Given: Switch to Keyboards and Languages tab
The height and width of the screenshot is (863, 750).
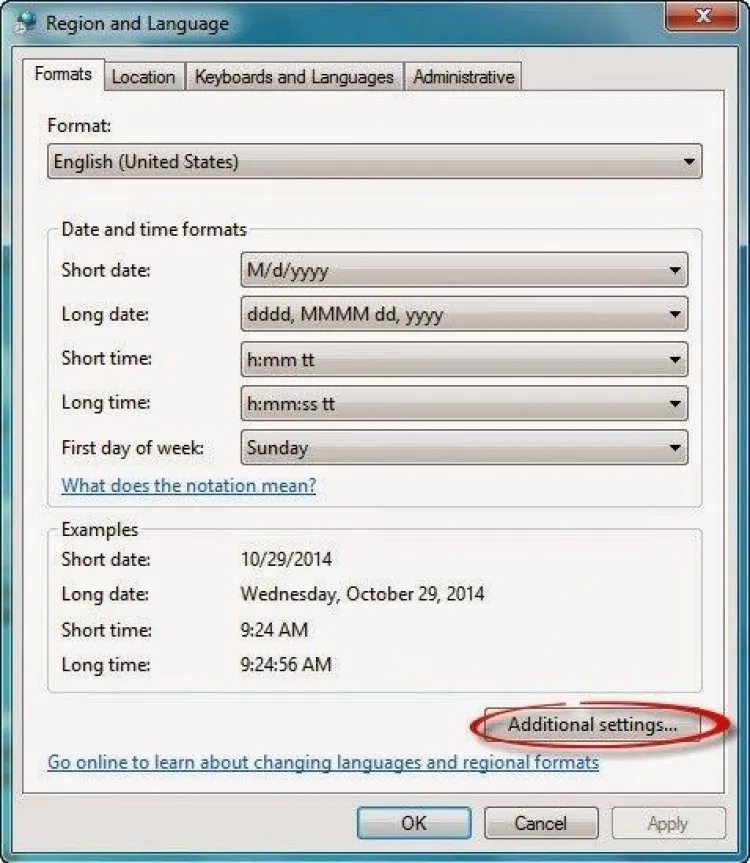Looking at the screenshot, I should tap(294, 77).
